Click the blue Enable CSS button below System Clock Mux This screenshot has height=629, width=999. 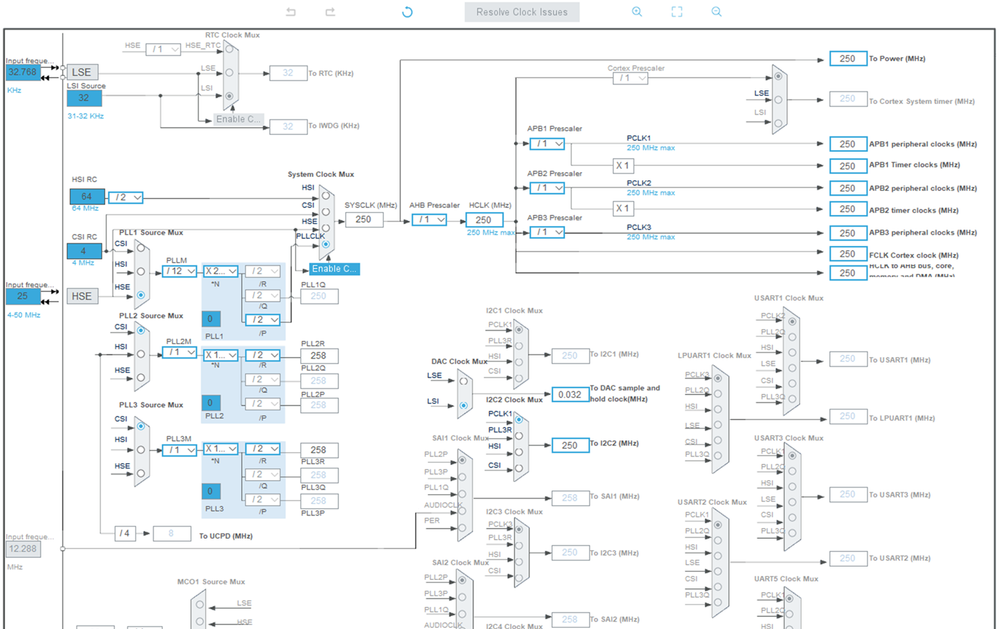point(334,269)
